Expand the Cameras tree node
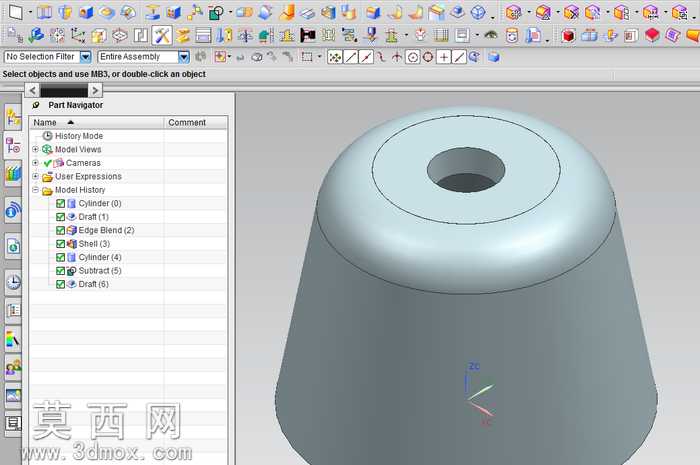The width and height of the screenshot is (700, 465). click(x=35, y=163)
